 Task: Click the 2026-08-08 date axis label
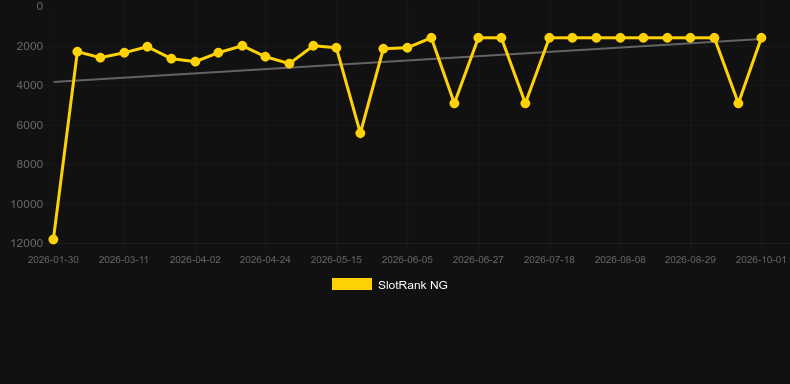coord(620,260)
